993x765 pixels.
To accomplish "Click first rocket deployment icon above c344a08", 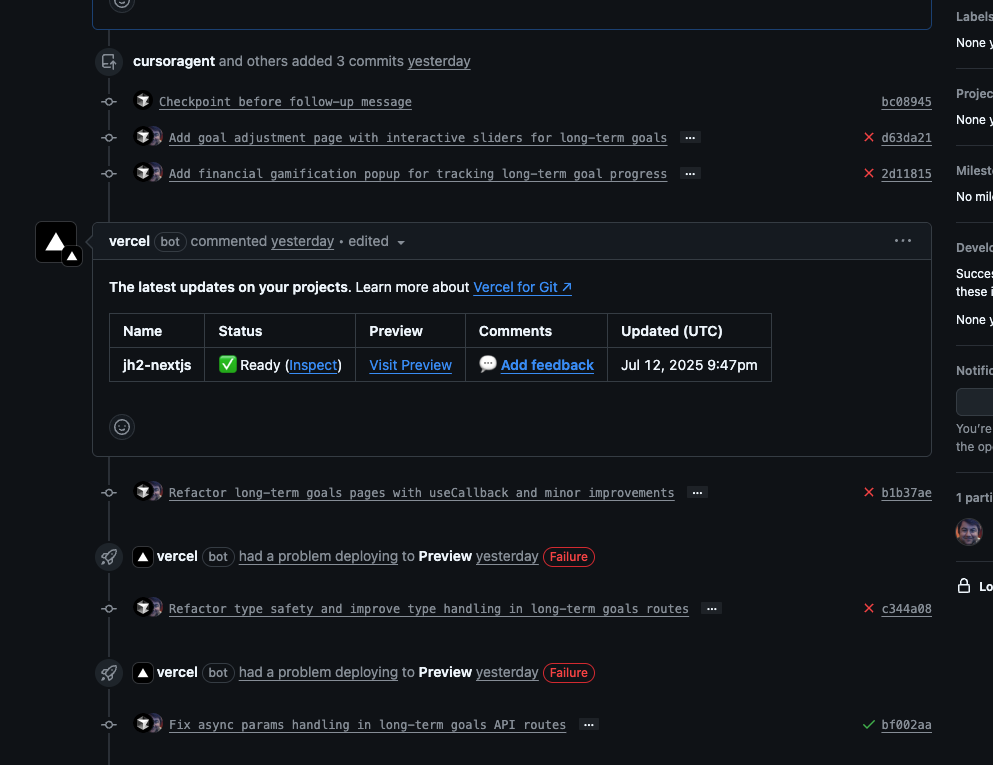I will tap(109, 557).
